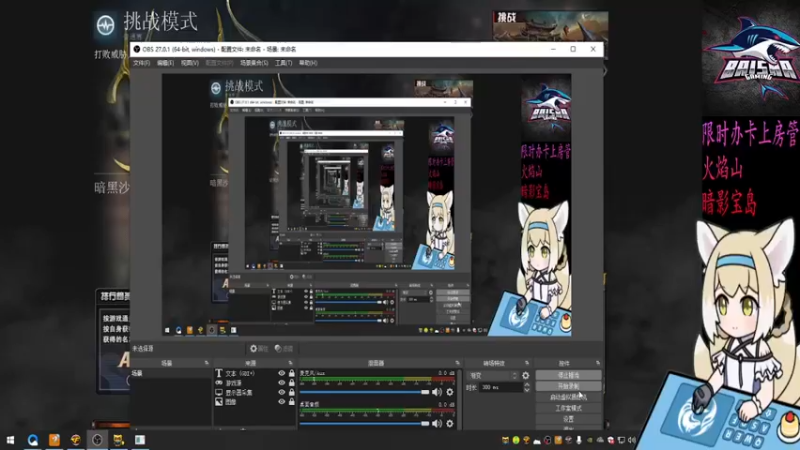Adjust the 麦克风/Aux volume slider
This screenshot has height=450, width=800.
click(365, 392)
